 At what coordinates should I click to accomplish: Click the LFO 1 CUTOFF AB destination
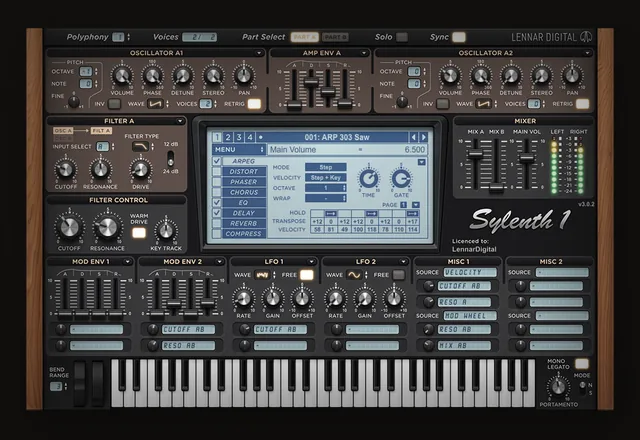[x=280, y=329]
